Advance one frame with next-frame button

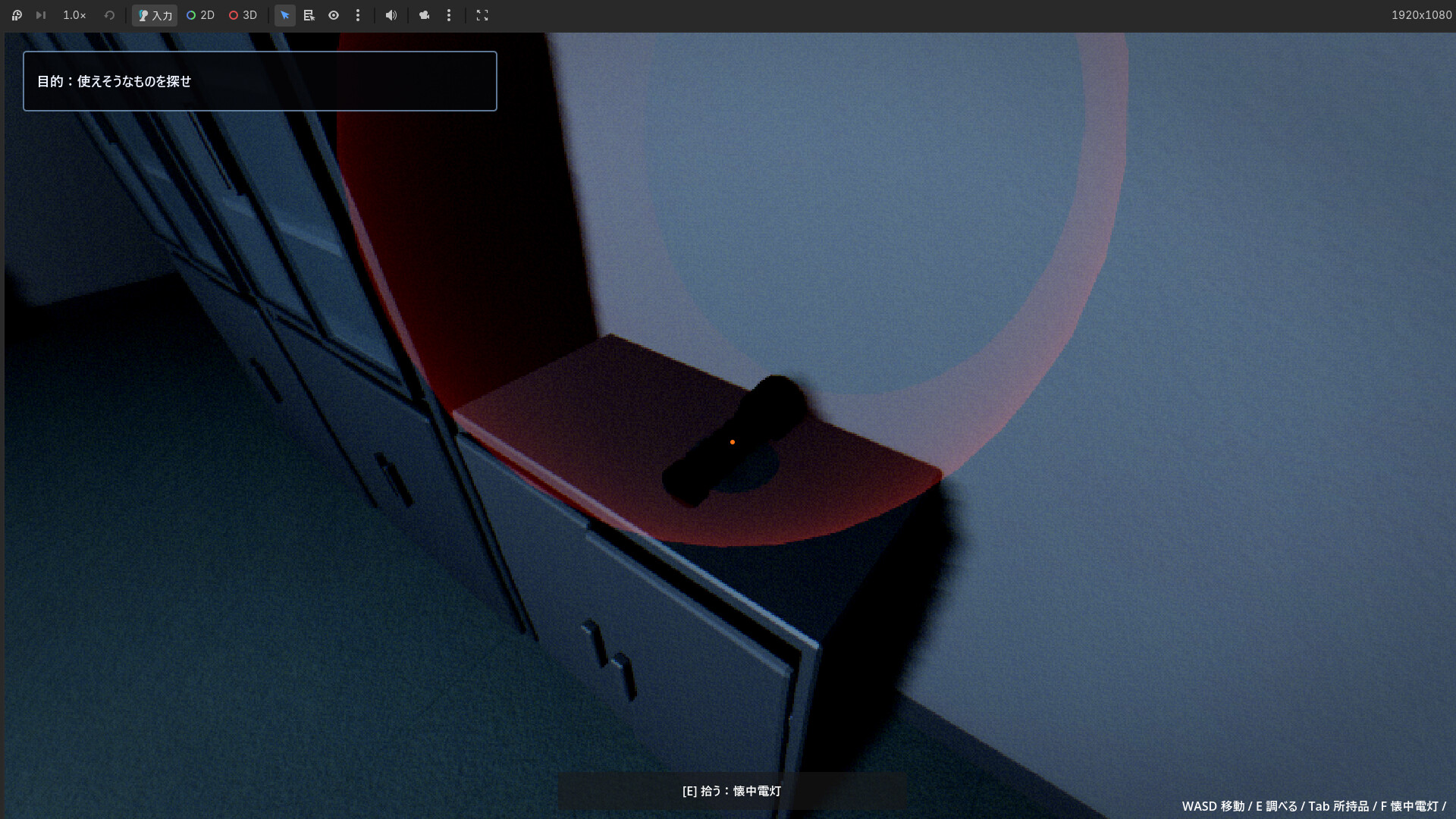[x=41, y=15]
